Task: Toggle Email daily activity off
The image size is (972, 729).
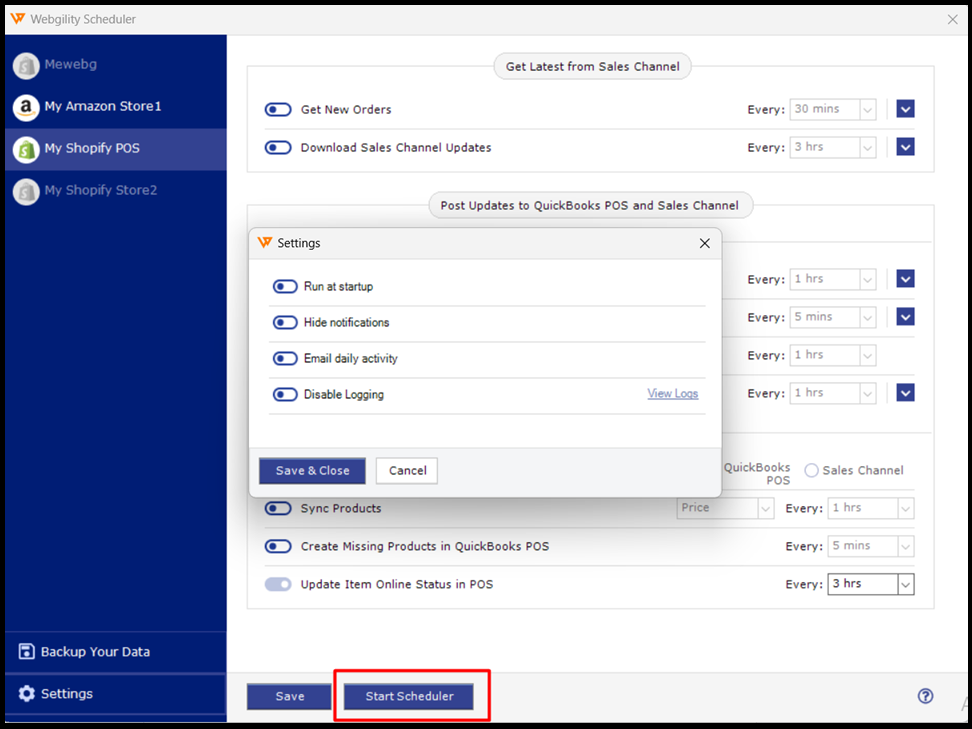Action: [x=285, y=358]
